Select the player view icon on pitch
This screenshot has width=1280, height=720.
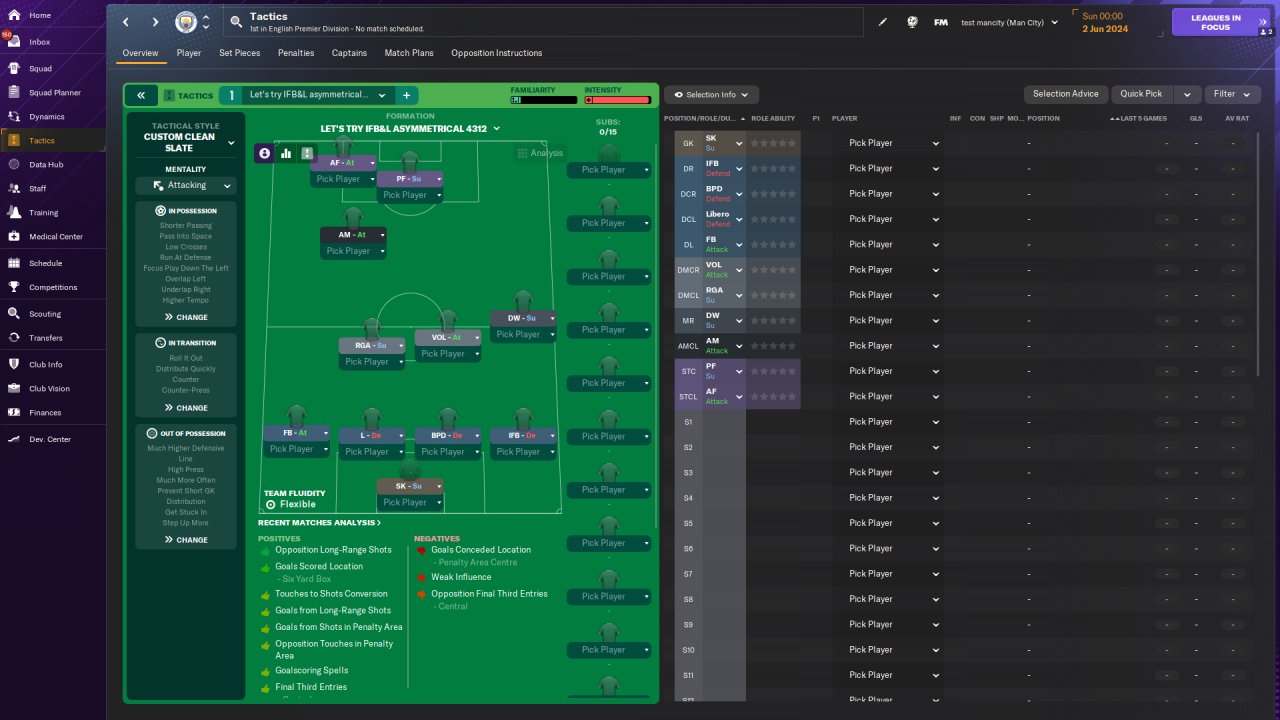click(264, 153)
